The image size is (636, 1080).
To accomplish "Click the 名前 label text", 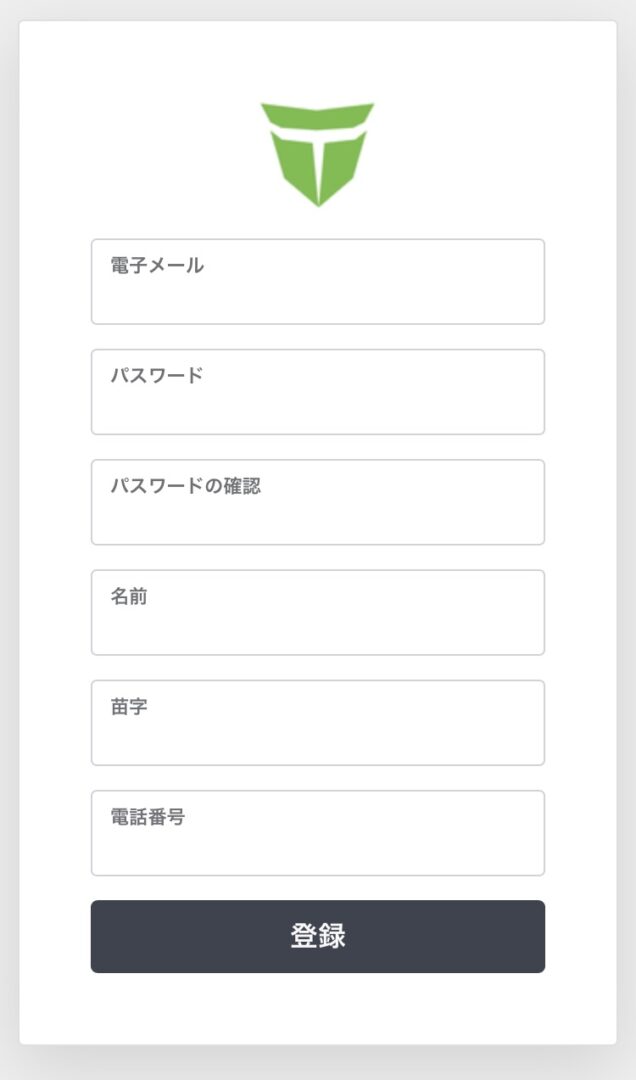I will (129, 596).
